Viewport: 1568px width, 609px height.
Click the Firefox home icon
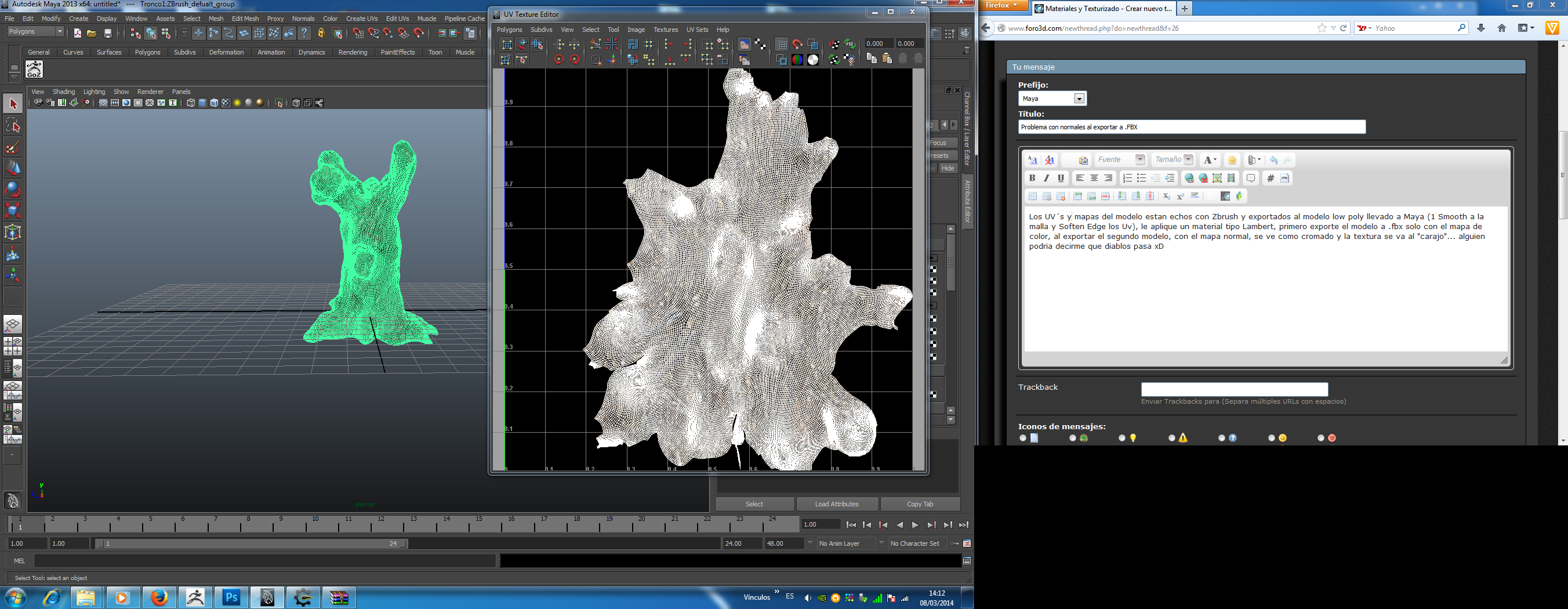pos(1502,28)
